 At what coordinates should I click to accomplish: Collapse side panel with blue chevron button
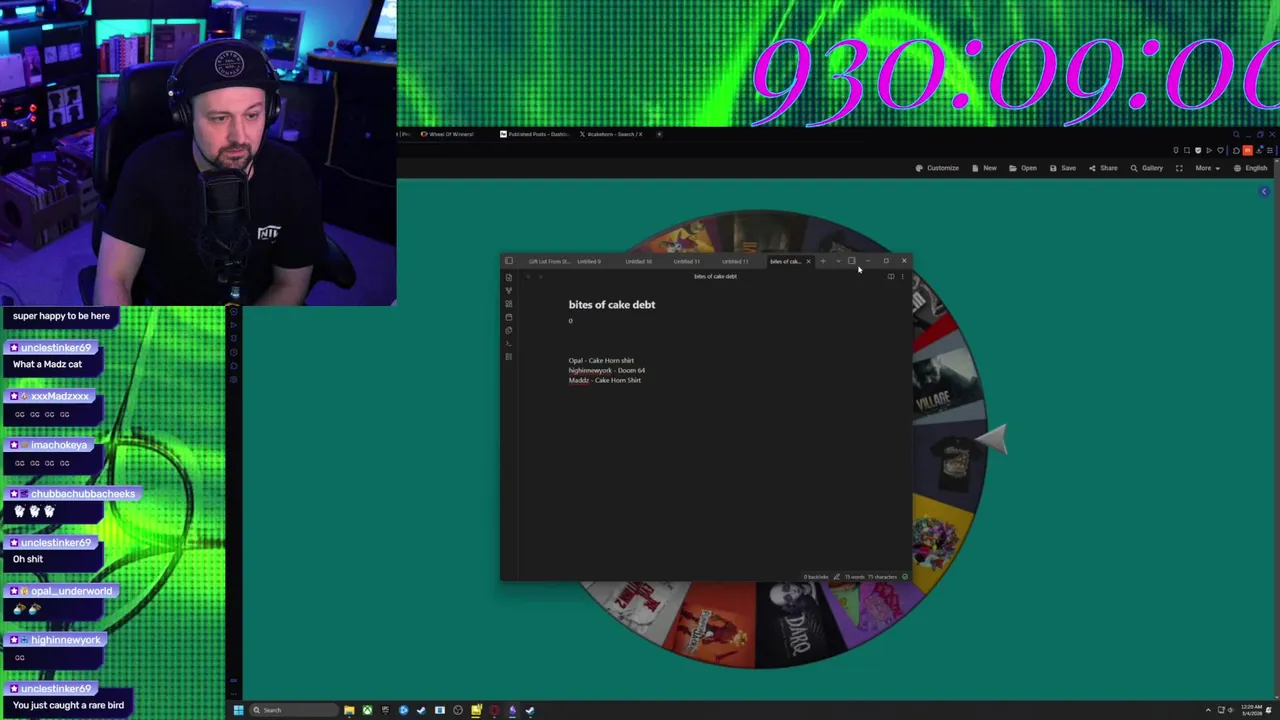(x=1264, y=191)
